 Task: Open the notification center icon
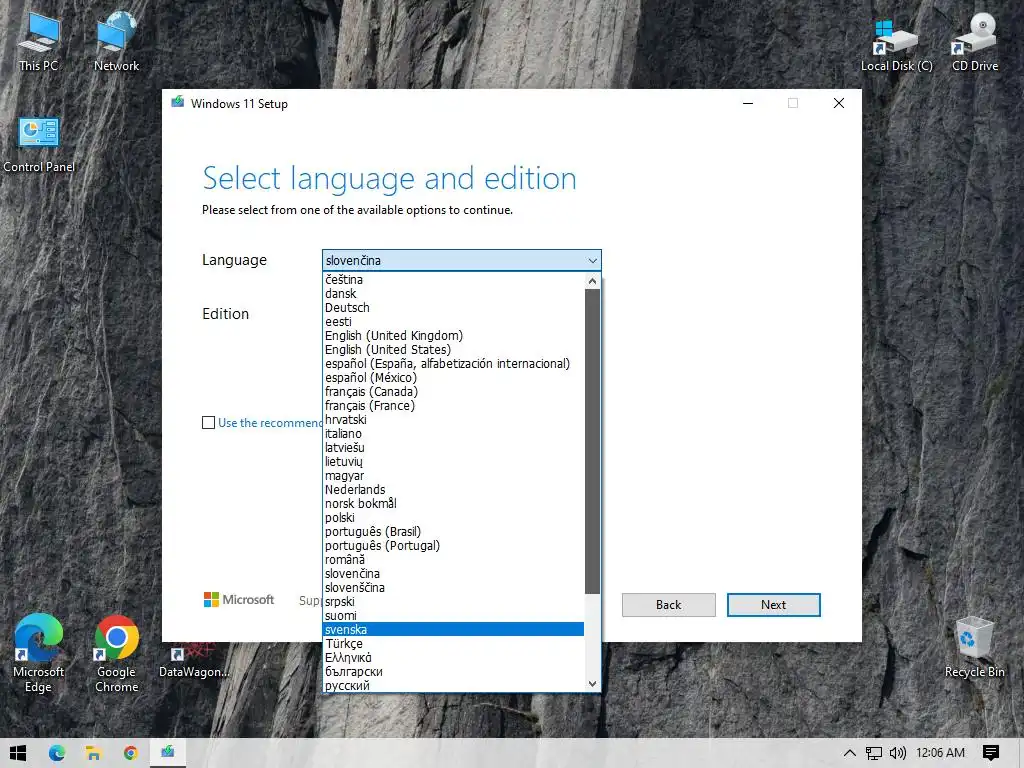point(991,753)
